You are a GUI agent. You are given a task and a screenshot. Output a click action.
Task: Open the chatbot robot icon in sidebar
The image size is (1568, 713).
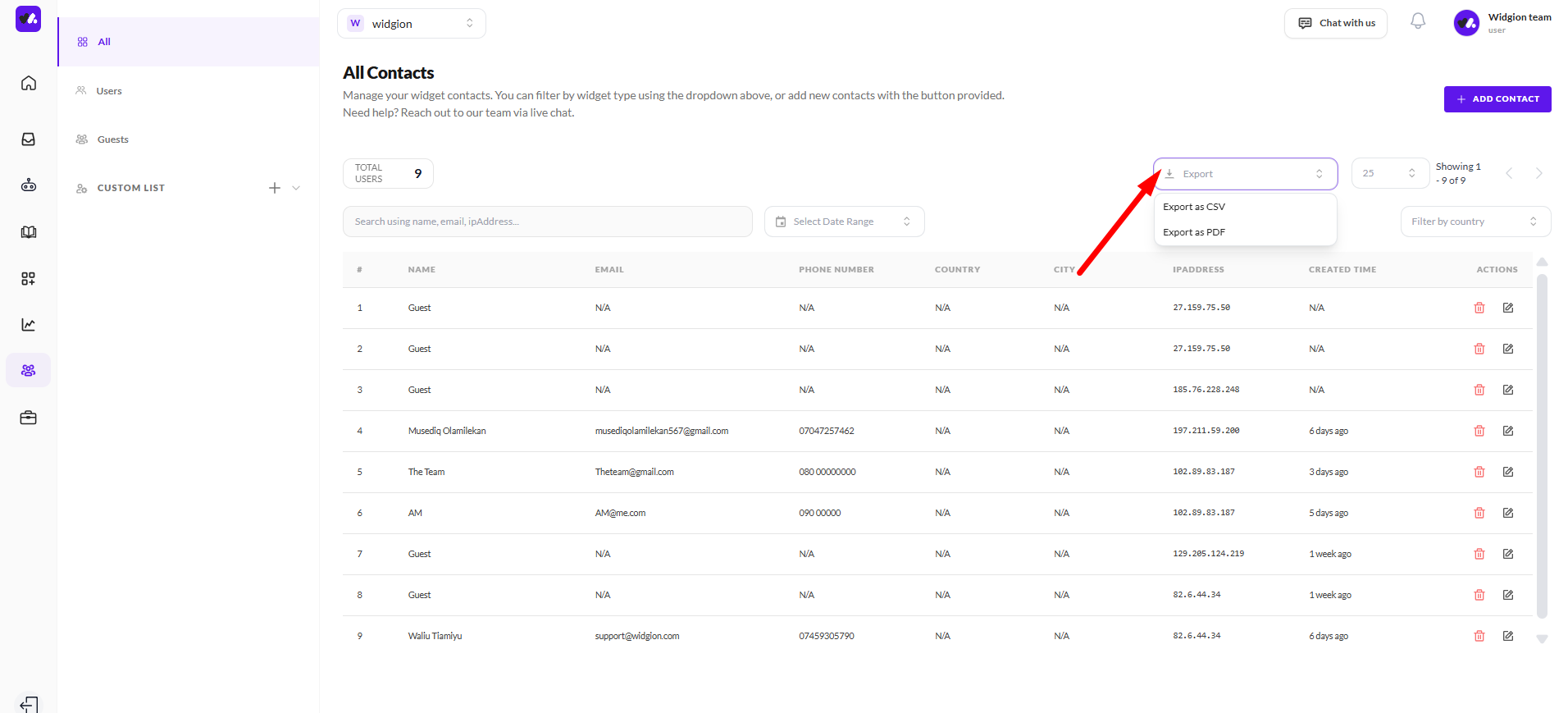point(29,185)
